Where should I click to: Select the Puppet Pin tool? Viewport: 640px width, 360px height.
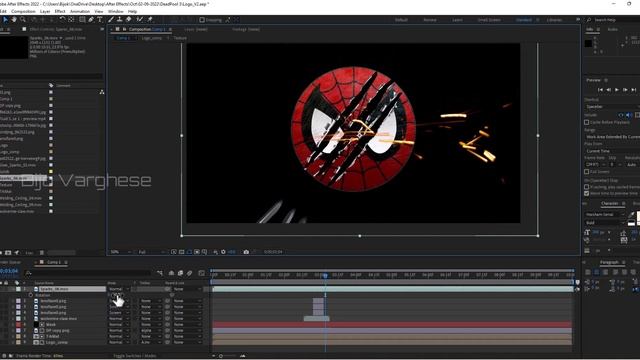[150, 20]
